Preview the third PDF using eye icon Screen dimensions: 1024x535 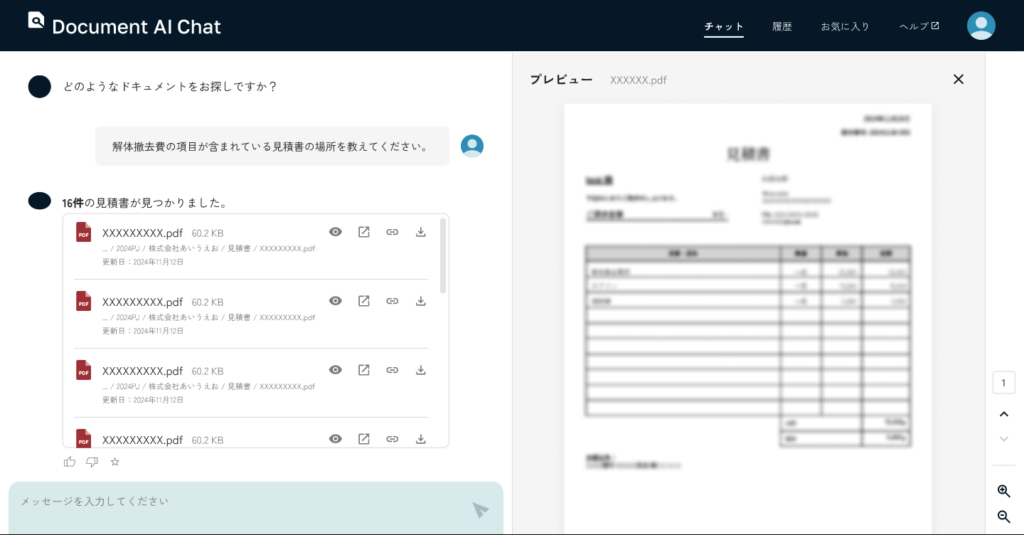tap(336, 370)
